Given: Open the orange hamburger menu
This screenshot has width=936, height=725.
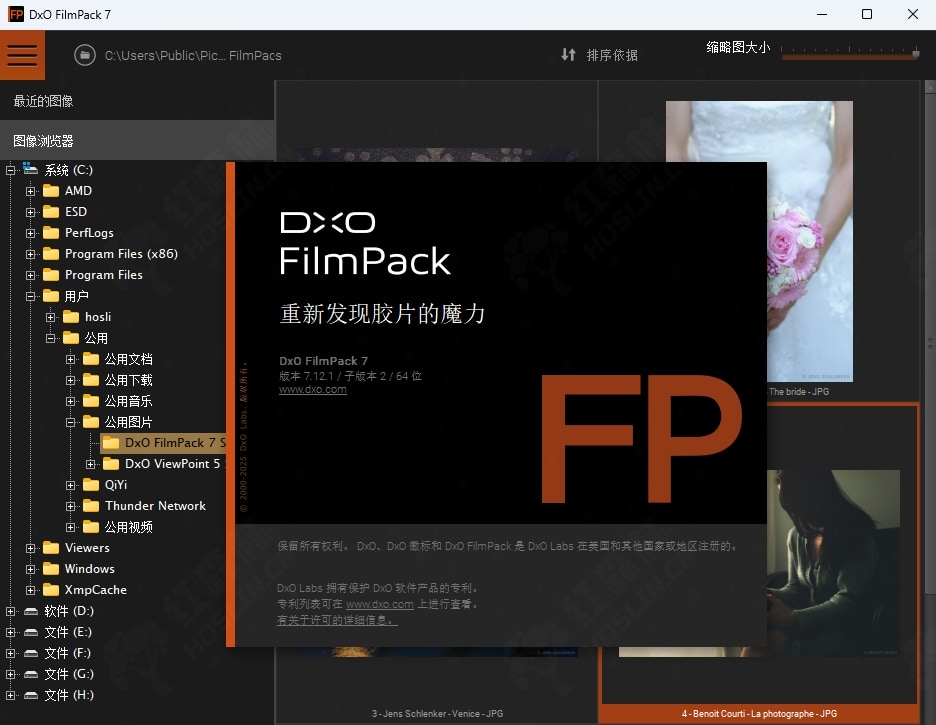Looking at the screenshot, I should point(22,55).
